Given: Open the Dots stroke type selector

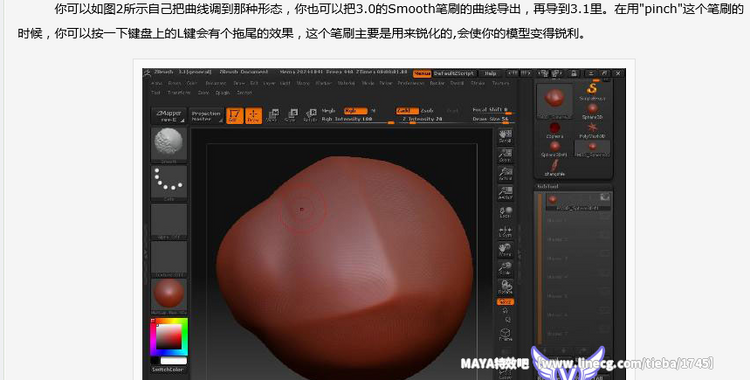Looking at the screenshot, I should click(x=169, y=183).
